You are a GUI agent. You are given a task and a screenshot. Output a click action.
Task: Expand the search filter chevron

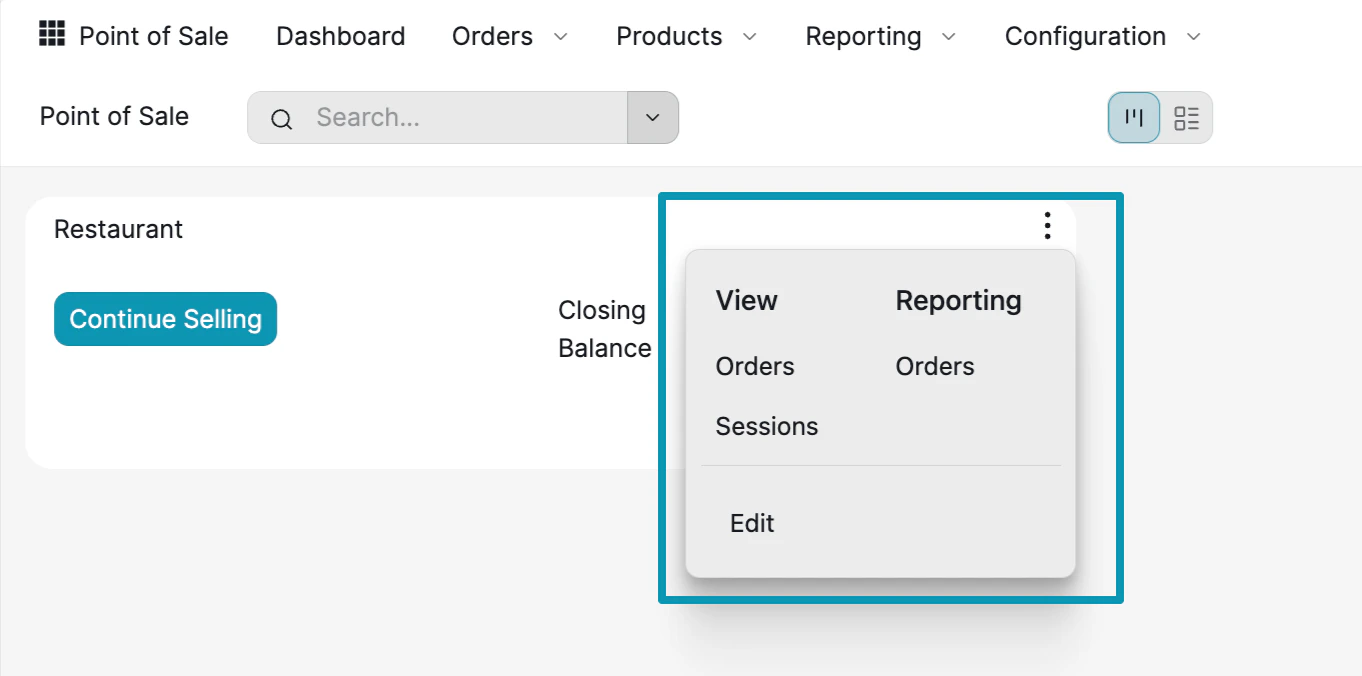pos(652,117)
